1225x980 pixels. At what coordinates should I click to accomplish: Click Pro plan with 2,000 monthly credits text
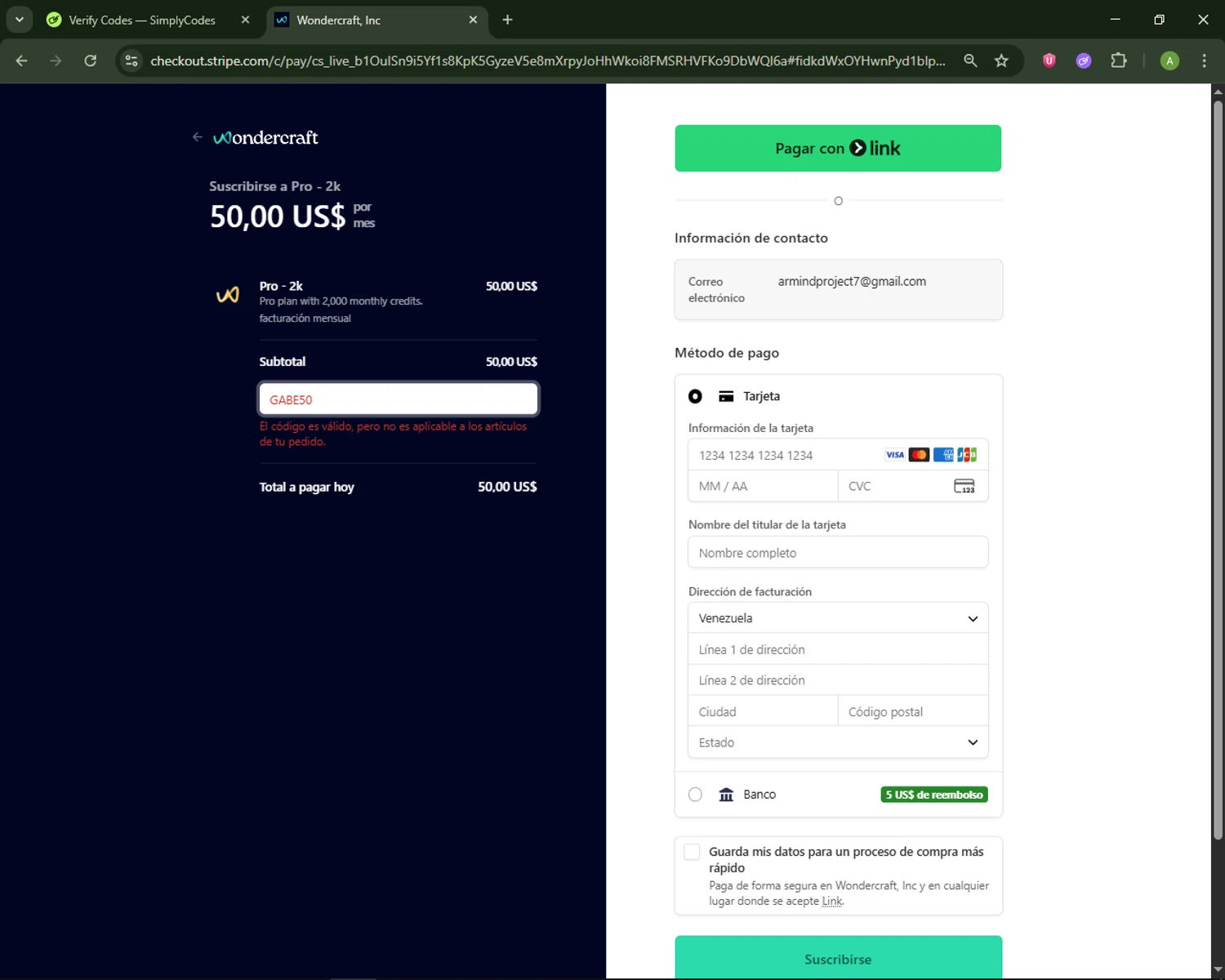coord(341,301)
